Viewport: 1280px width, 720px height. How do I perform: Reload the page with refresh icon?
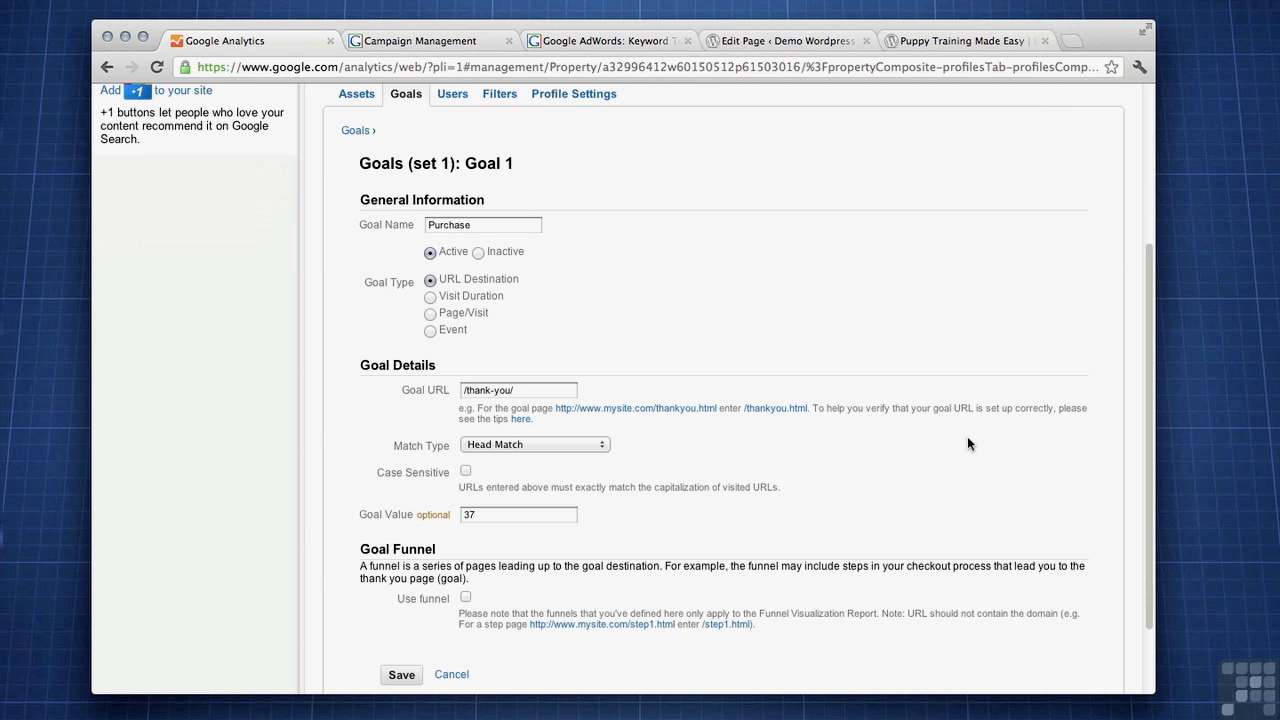pos(157,67)
